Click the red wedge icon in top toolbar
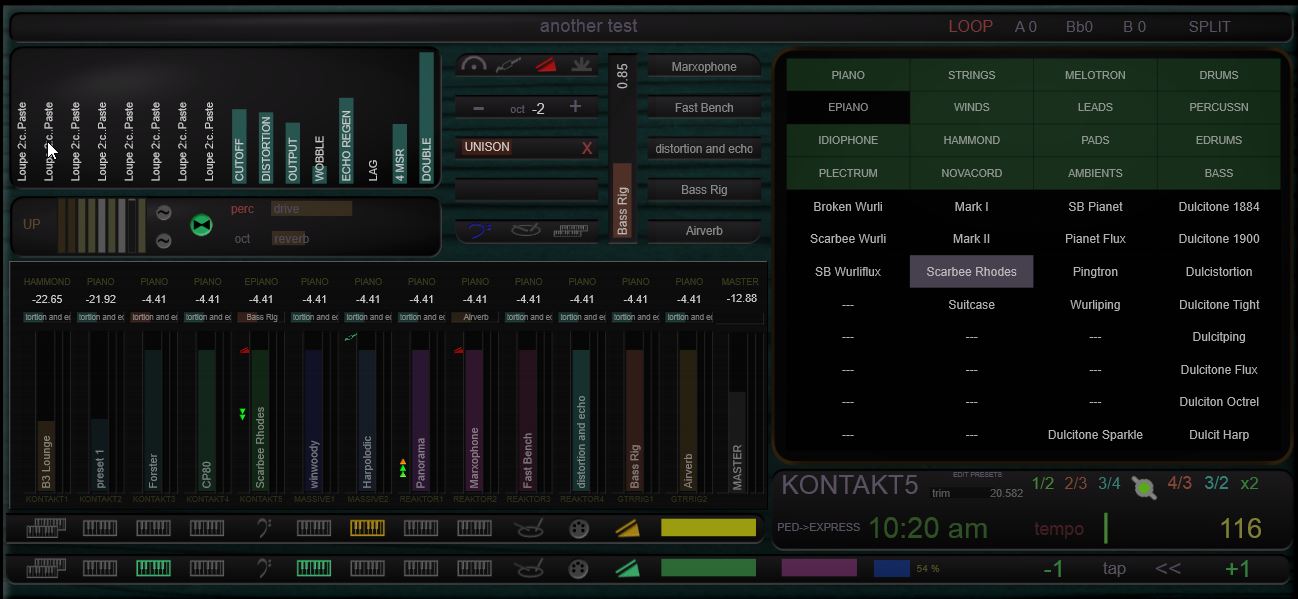Screen dimensions: 1298x599 544,65
